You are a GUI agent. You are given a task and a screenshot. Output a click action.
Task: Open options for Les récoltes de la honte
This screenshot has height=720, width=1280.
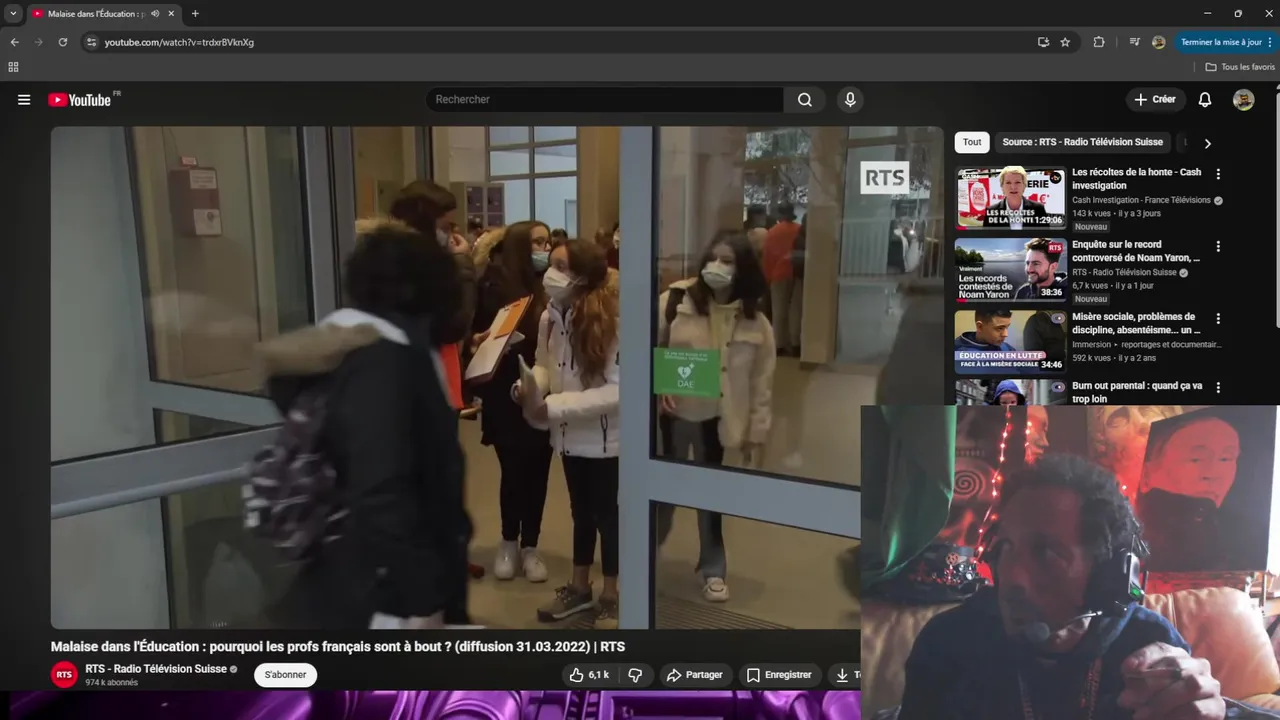tap(1218, 174)
